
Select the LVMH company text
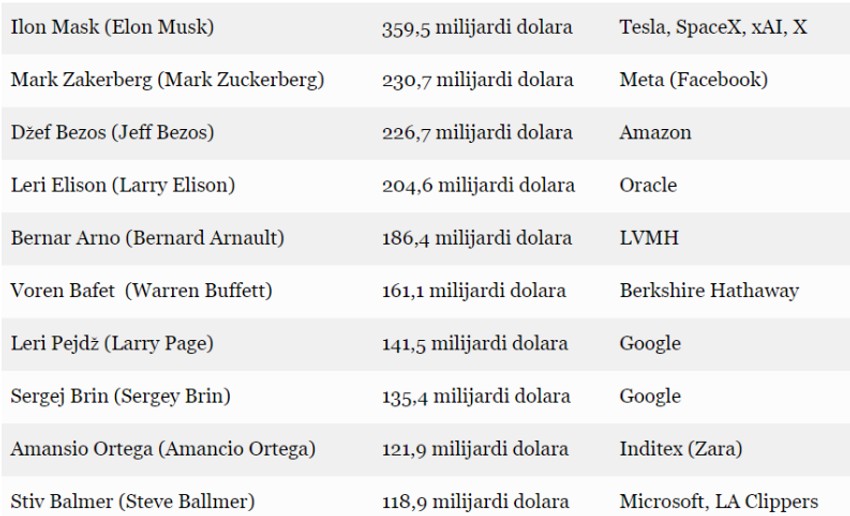point(648,238)
